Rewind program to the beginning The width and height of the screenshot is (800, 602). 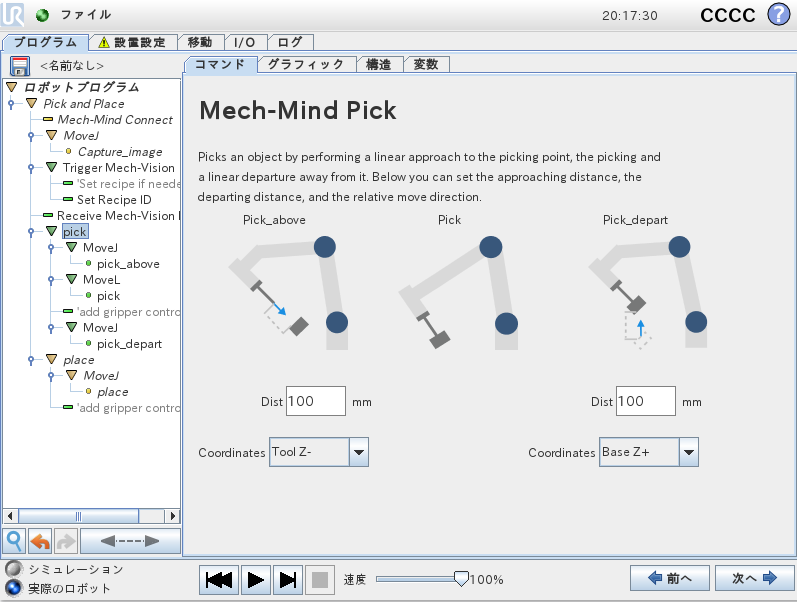[219, 580]
